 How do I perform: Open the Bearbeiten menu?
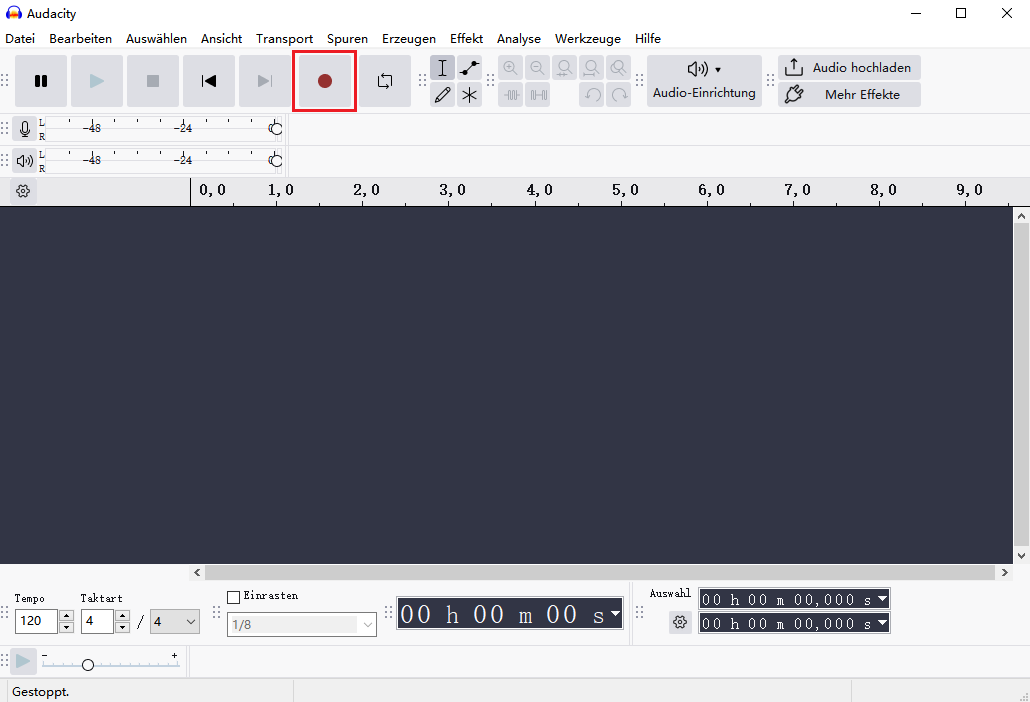pyautogui.click(x=80, y=39)
